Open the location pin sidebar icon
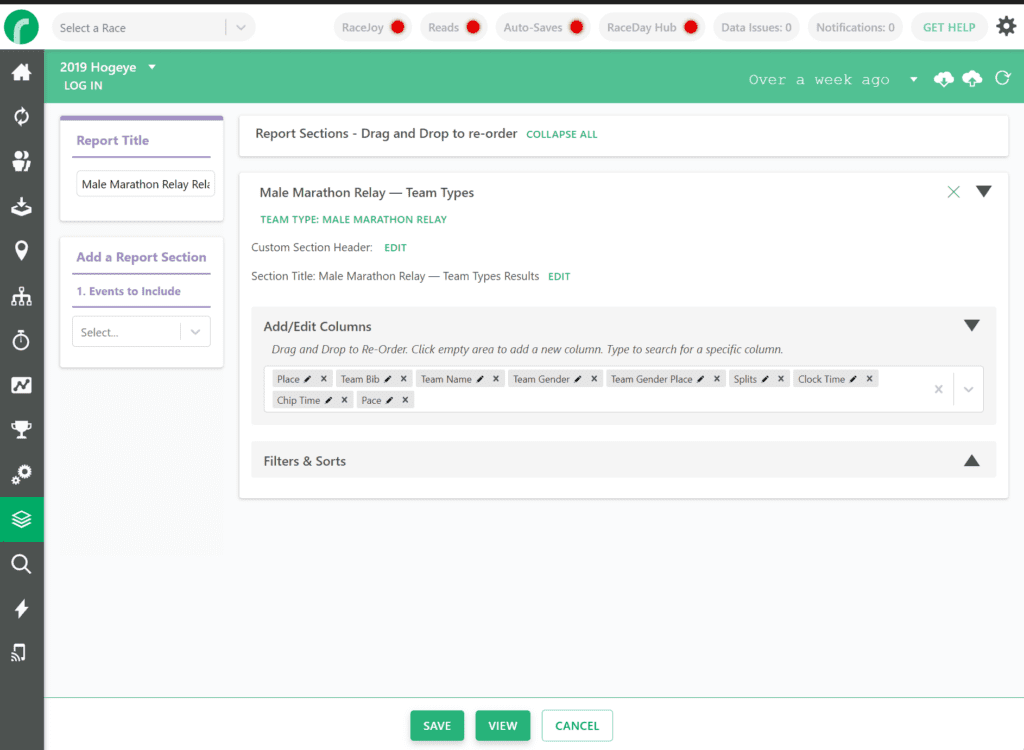 tap(22, 250)
